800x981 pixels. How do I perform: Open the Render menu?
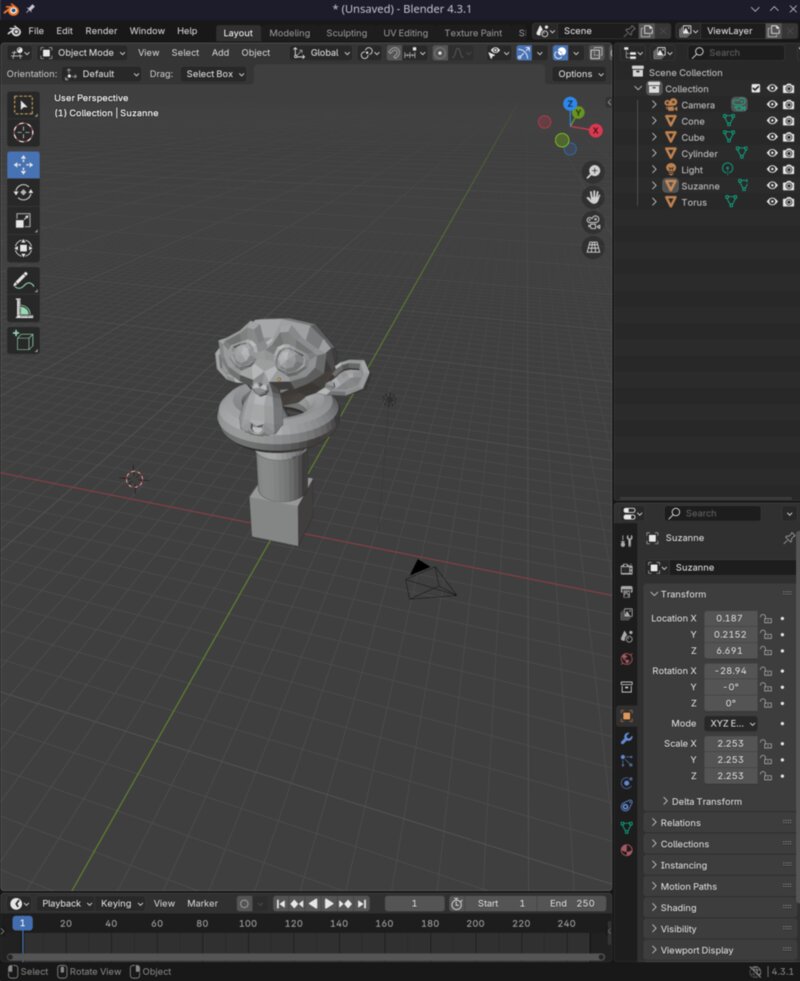click(101, 31)
